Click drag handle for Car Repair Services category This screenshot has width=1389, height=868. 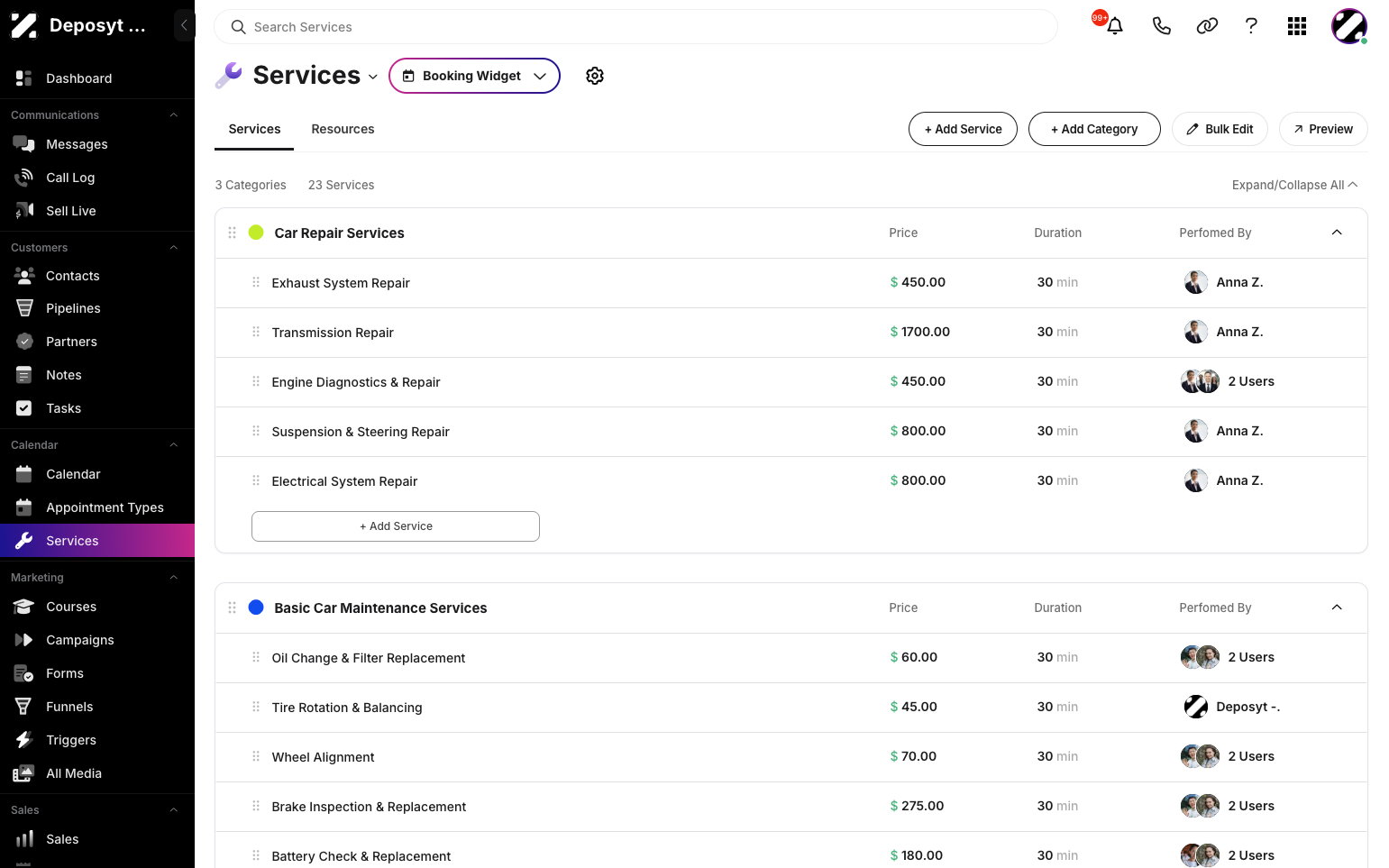pyautogui.click(x=233, y=233)
